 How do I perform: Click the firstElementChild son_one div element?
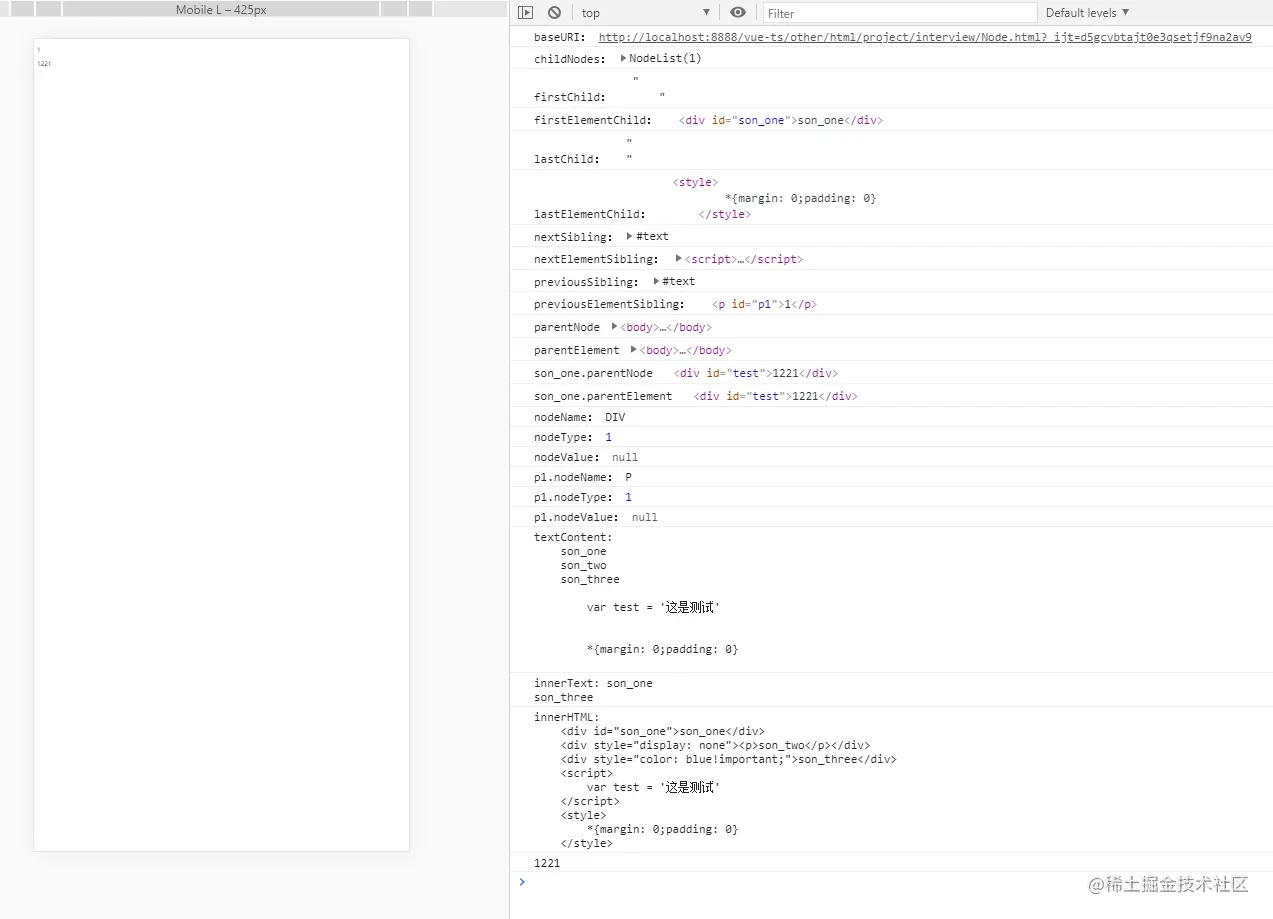[781, 120]
